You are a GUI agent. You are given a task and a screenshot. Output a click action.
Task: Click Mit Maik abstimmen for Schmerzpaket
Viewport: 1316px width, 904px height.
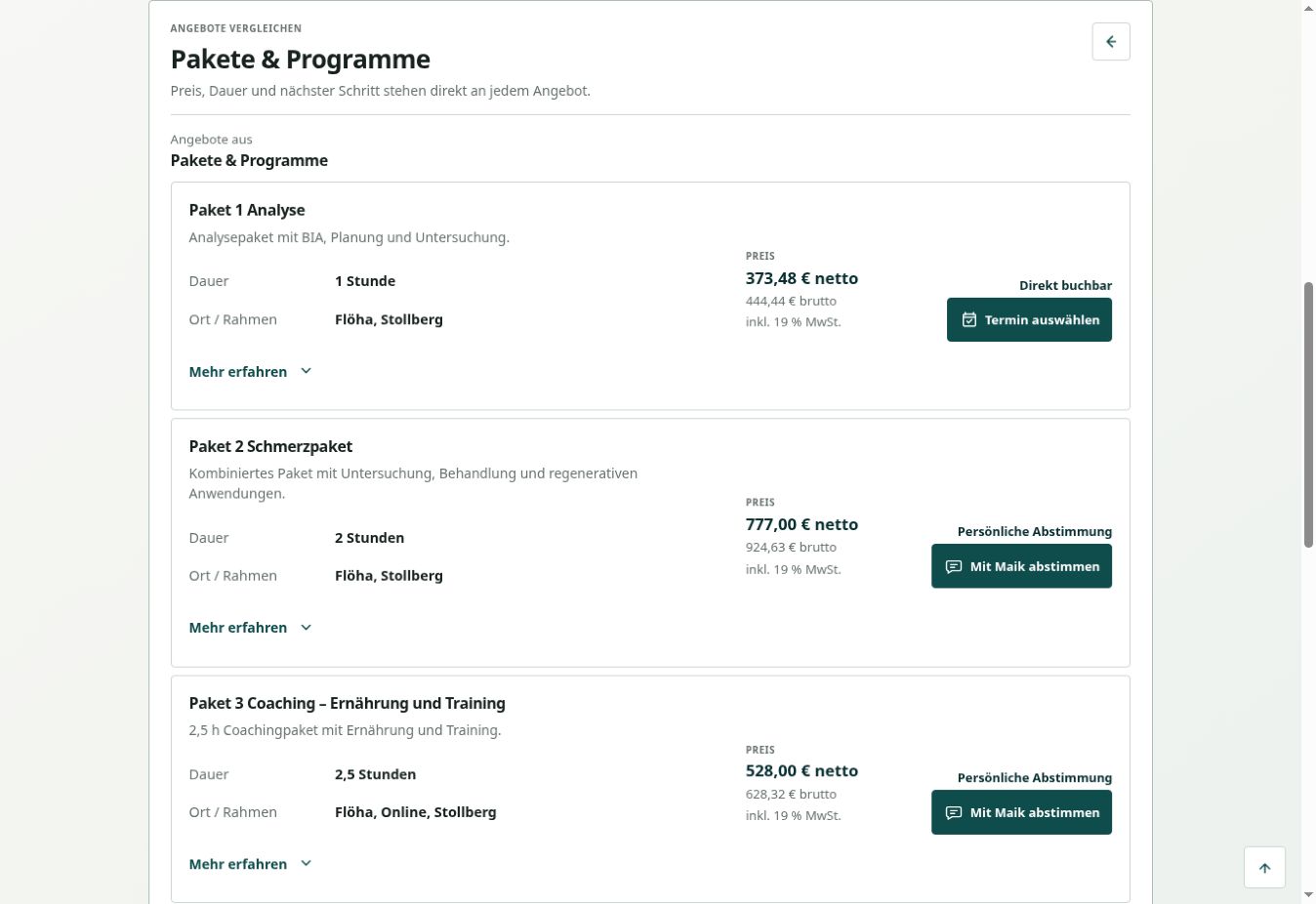(x=1021, y=566)
